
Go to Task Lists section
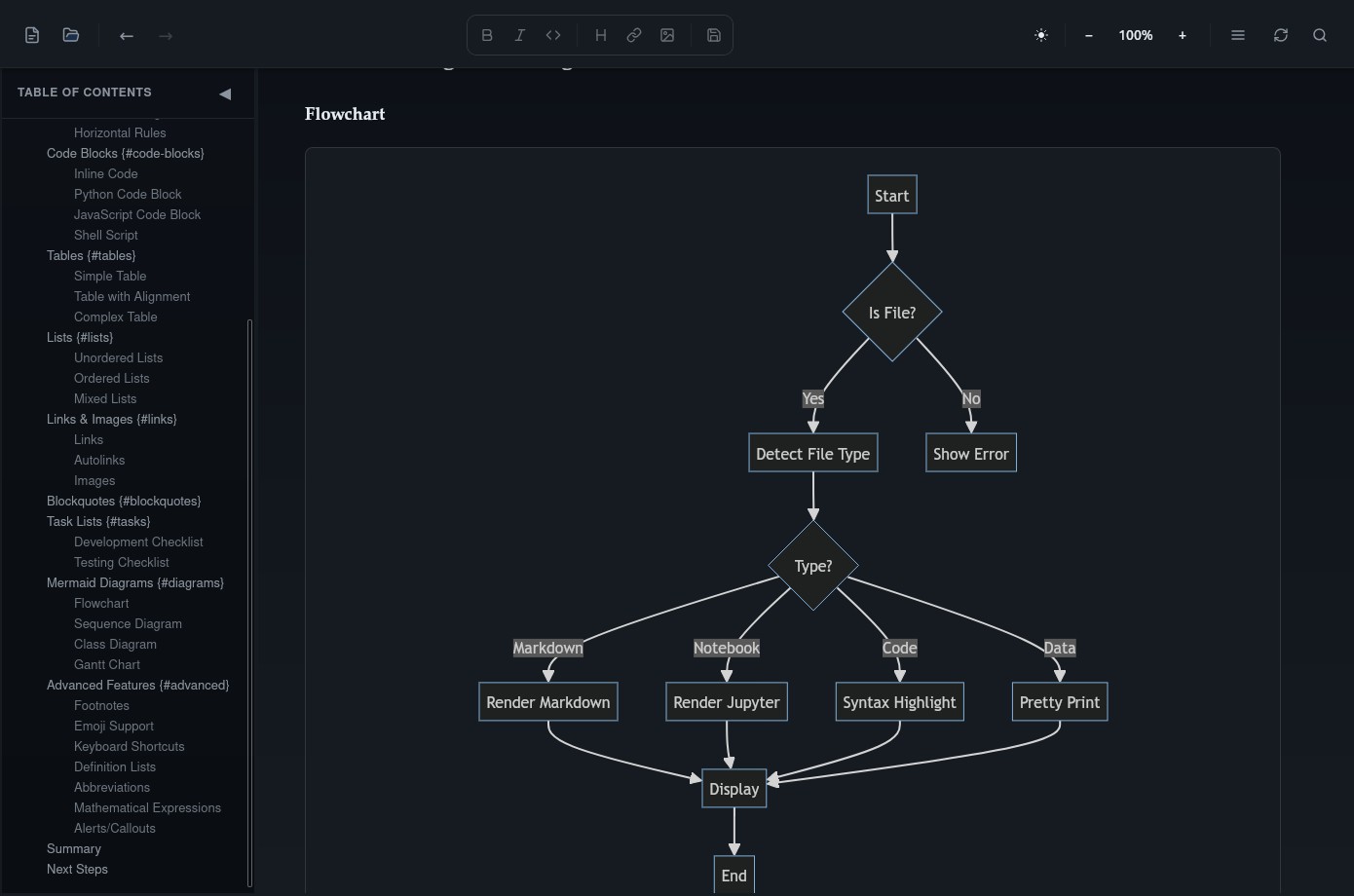pyautogui.click(x=98, y=521)
